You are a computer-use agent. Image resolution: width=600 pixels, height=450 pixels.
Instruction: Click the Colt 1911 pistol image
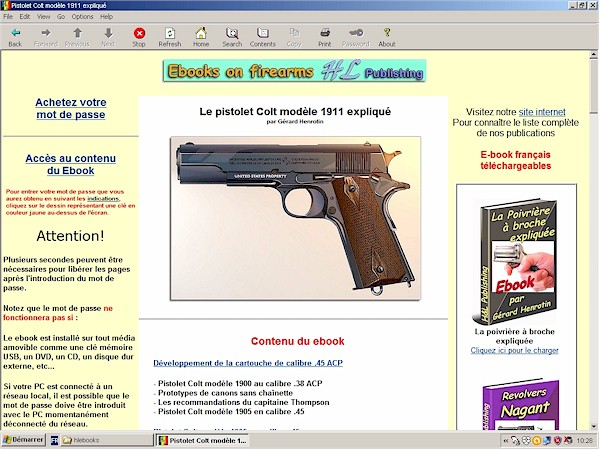[295, 218]
